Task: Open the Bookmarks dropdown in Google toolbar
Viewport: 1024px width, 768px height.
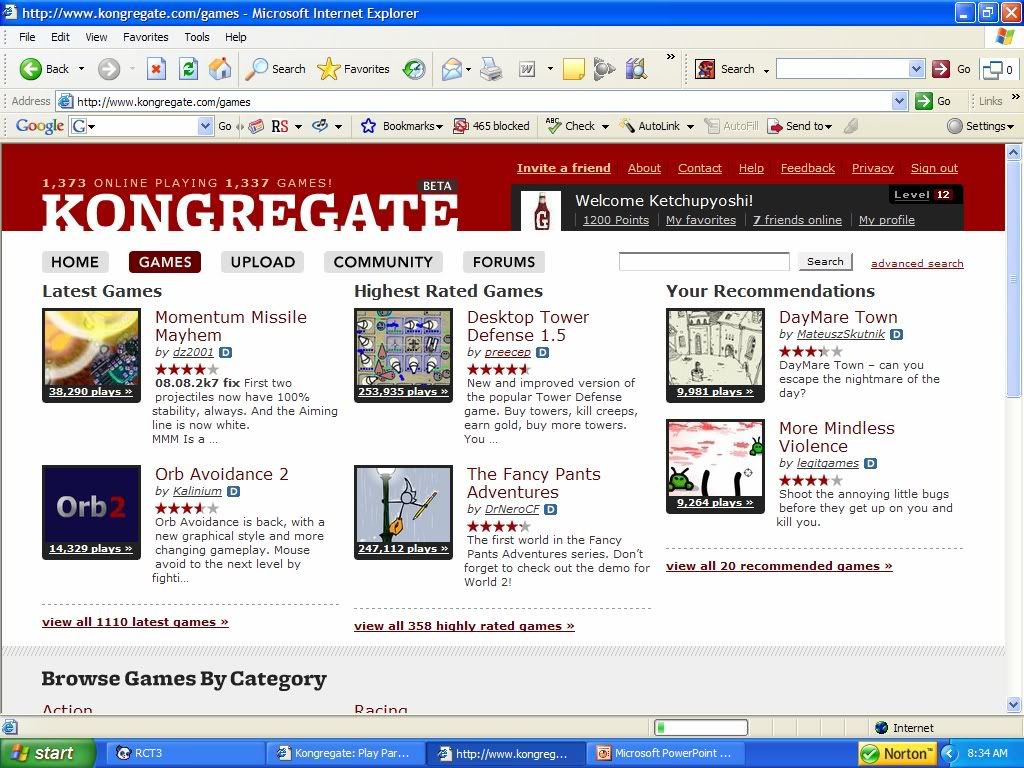Action: coord(440,127)
